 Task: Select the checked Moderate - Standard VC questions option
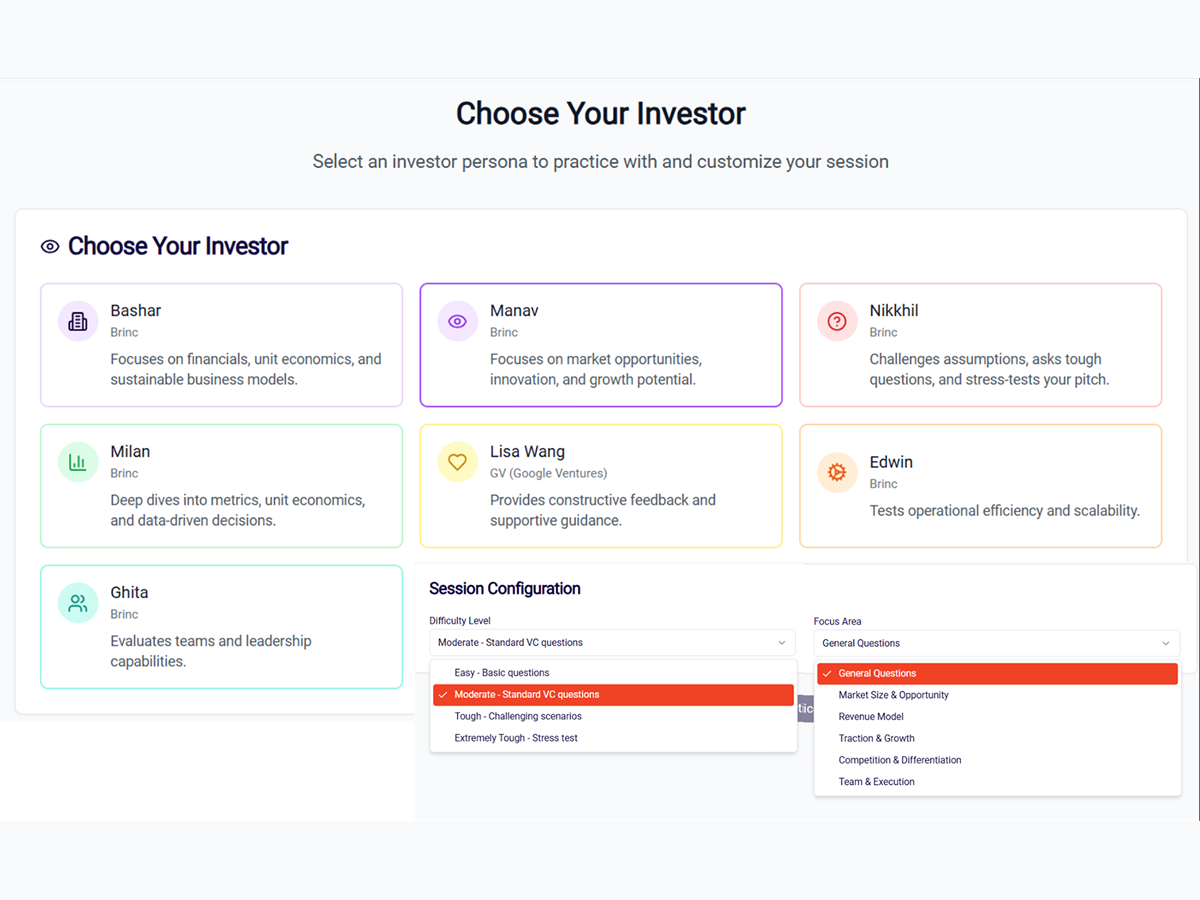(x=613, y=695)
